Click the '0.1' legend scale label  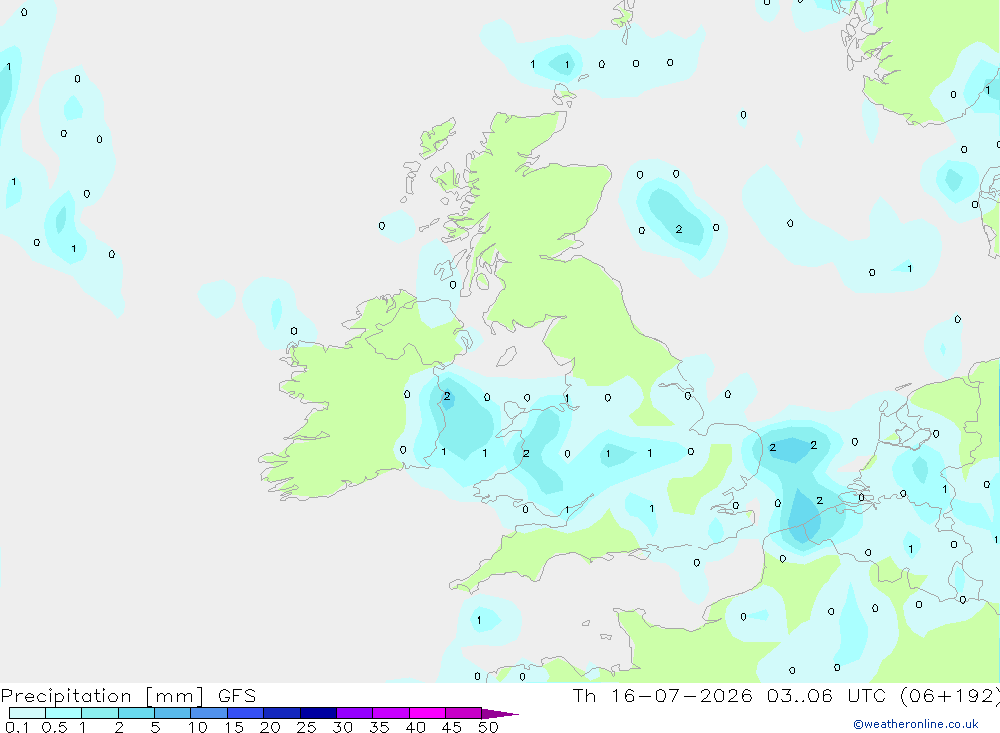(17, 727)
